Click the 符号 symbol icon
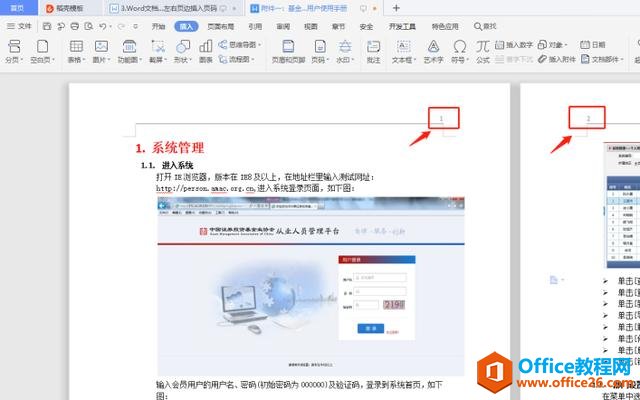The height and width of the screenshot is (400, 640). coord(460,46)
